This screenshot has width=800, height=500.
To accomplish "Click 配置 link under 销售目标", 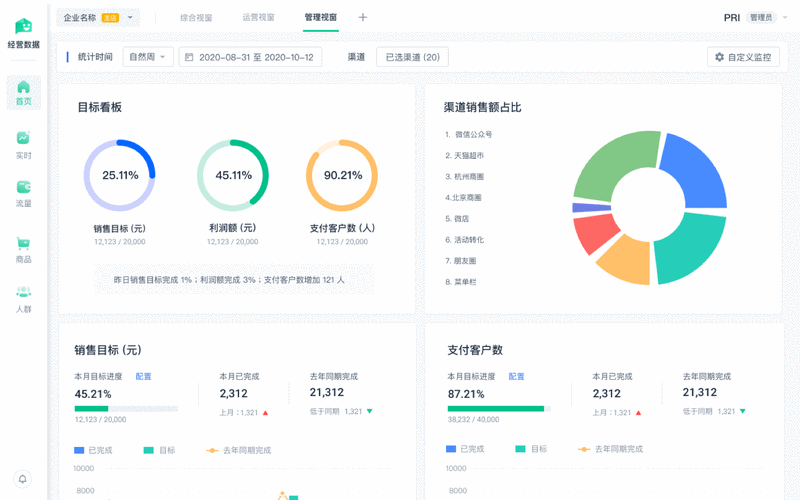I will point(143,376).
